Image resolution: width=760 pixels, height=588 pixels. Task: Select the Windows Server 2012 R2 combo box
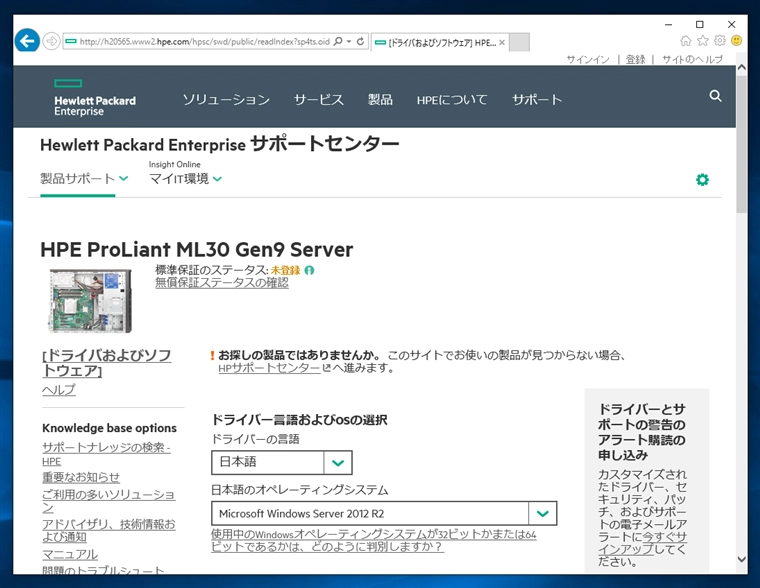click(384, 513)
